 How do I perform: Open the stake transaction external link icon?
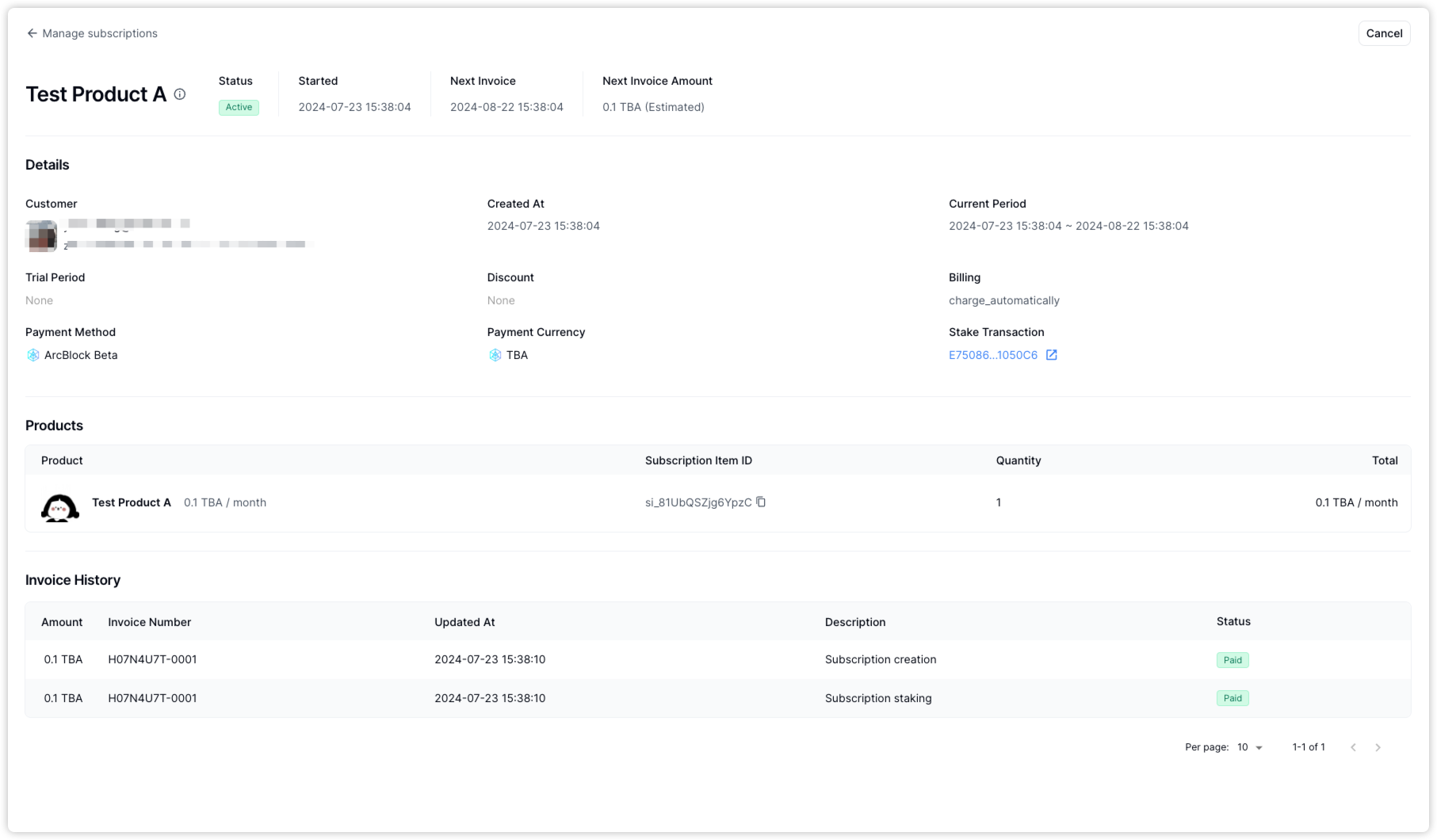coord(1051,355)
